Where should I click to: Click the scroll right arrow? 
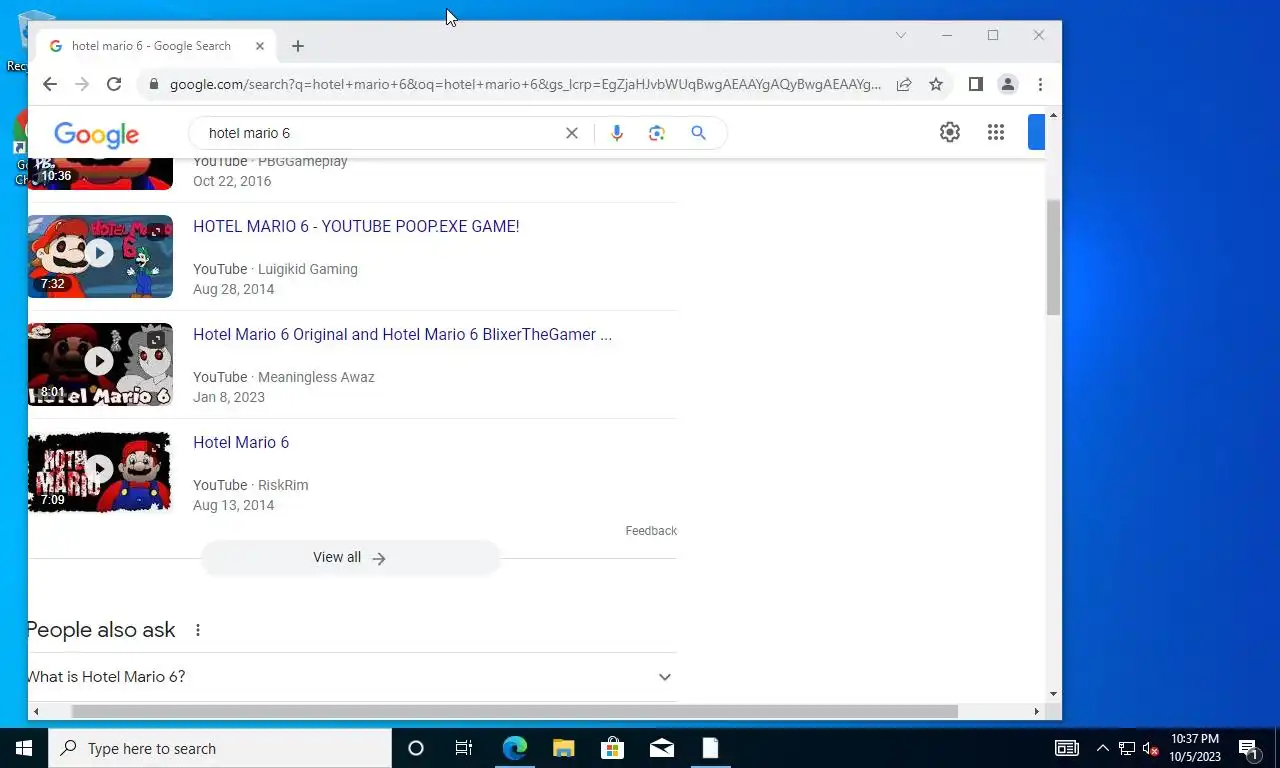pyautogui.click(x=1036, y=712)
